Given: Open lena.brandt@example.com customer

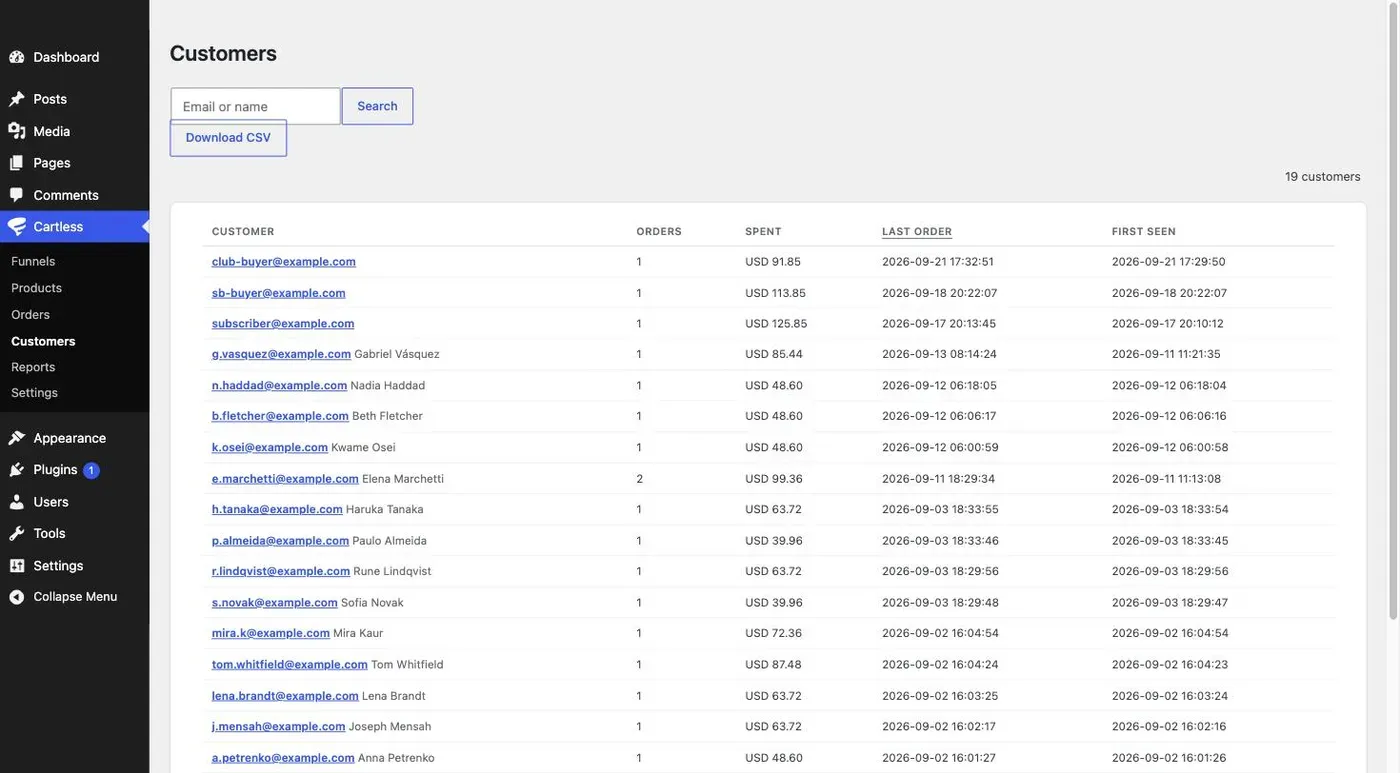Looking at the screenshot, I should (x=285, y=696).
